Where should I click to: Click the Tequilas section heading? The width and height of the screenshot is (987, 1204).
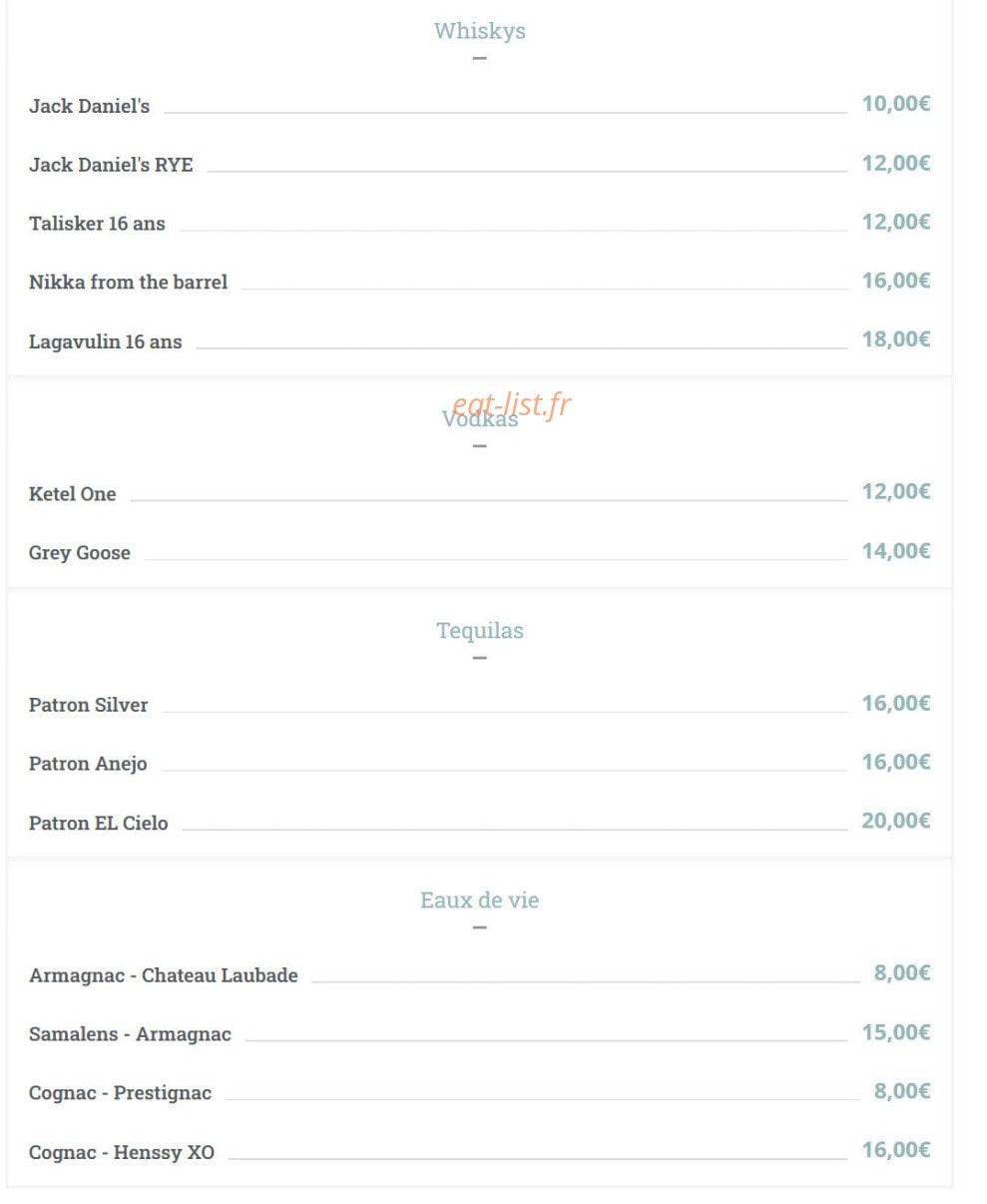point(479,631)
